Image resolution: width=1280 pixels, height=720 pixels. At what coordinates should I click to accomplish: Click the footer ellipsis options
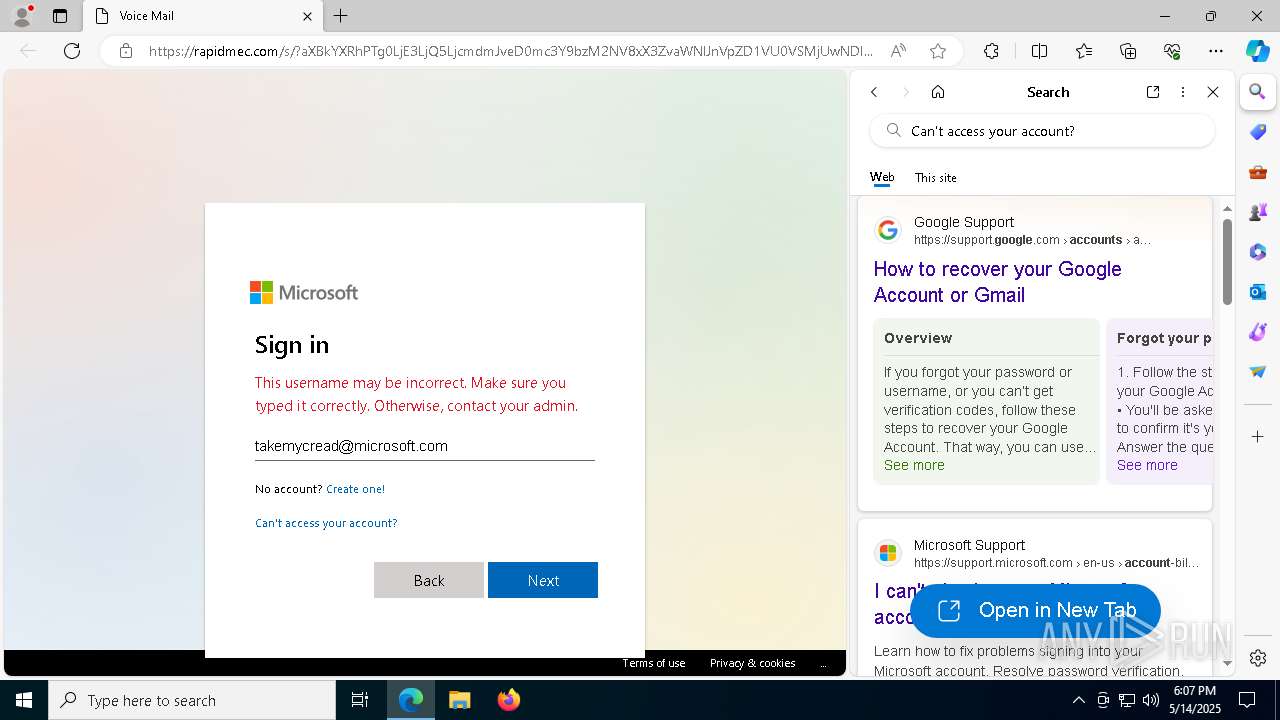[823, 663]
